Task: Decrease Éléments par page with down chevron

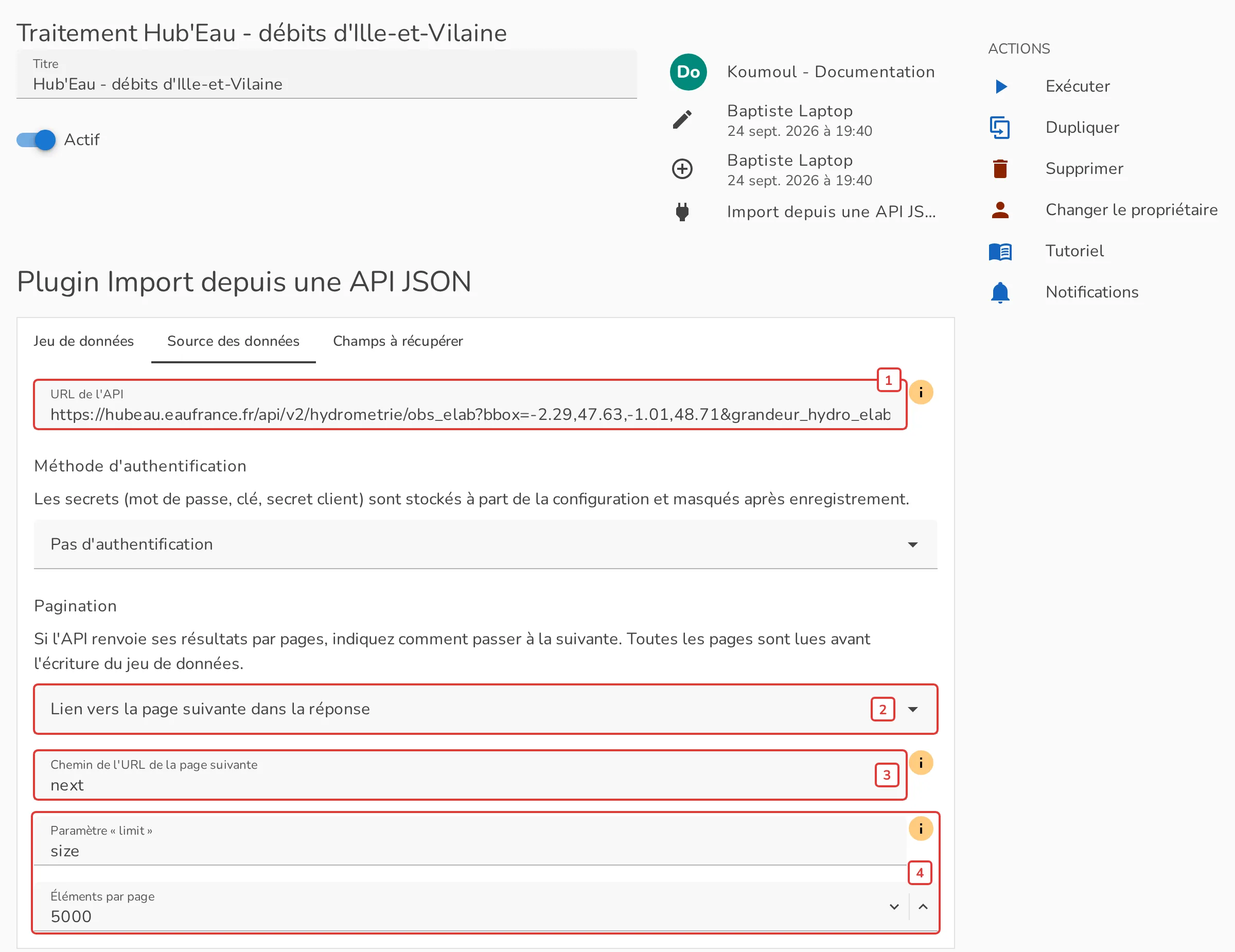Action: click(x=894, y=906)
